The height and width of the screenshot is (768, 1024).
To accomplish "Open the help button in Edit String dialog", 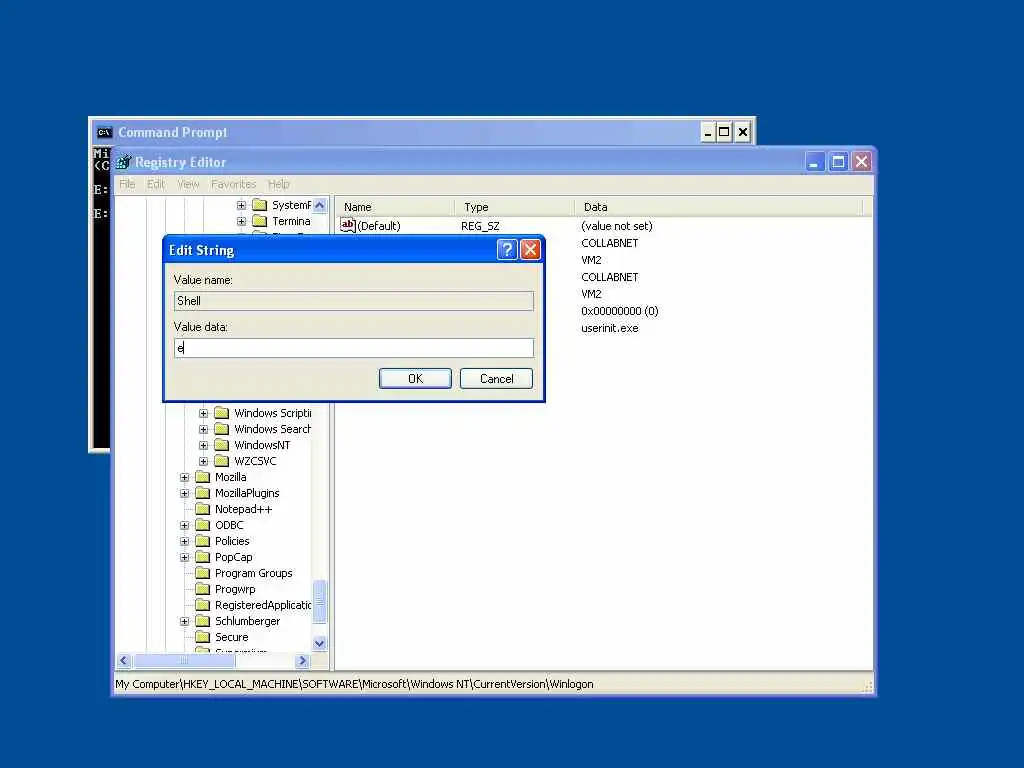I will click(507, 249).
